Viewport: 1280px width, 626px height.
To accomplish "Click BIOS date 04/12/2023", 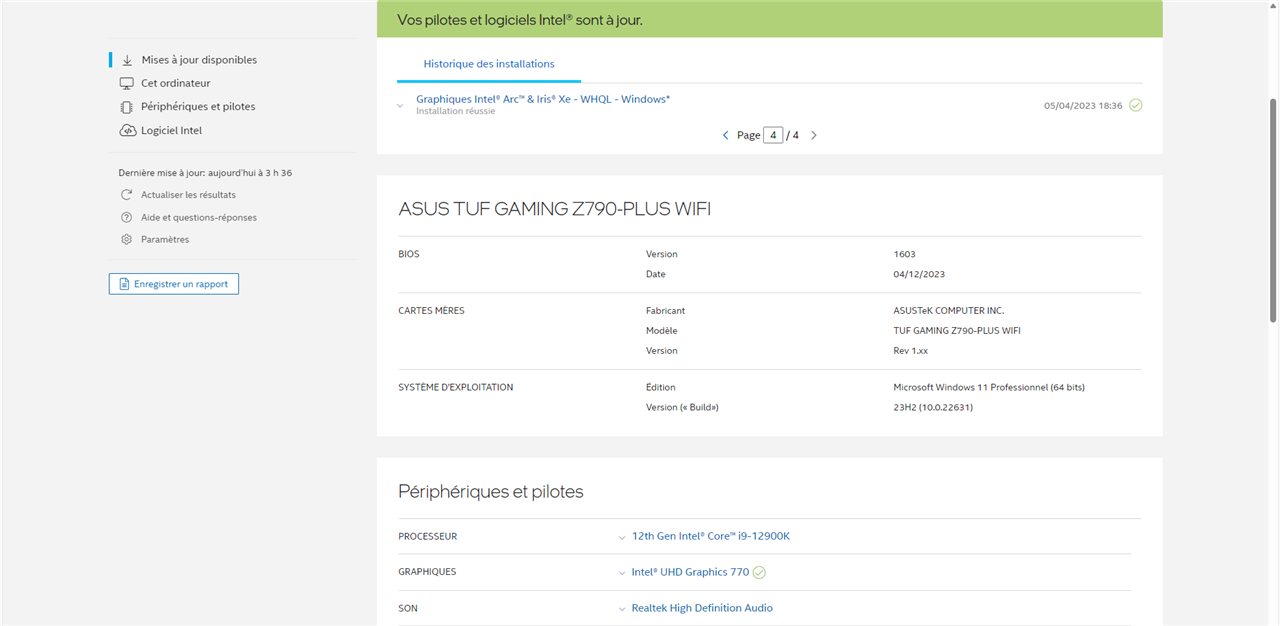I will click(x=919, y=274).
